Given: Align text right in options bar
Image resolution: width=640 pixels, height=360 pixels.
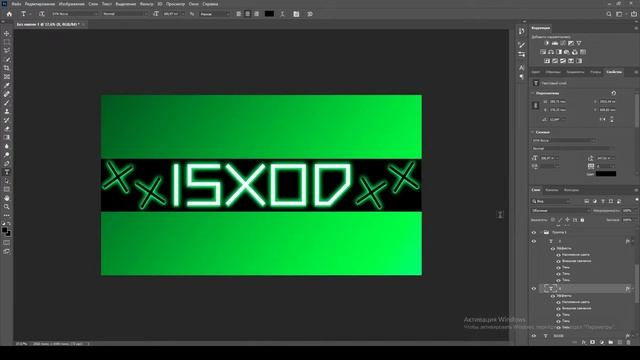Looking at the screenshot, I should tap(257, 14).
